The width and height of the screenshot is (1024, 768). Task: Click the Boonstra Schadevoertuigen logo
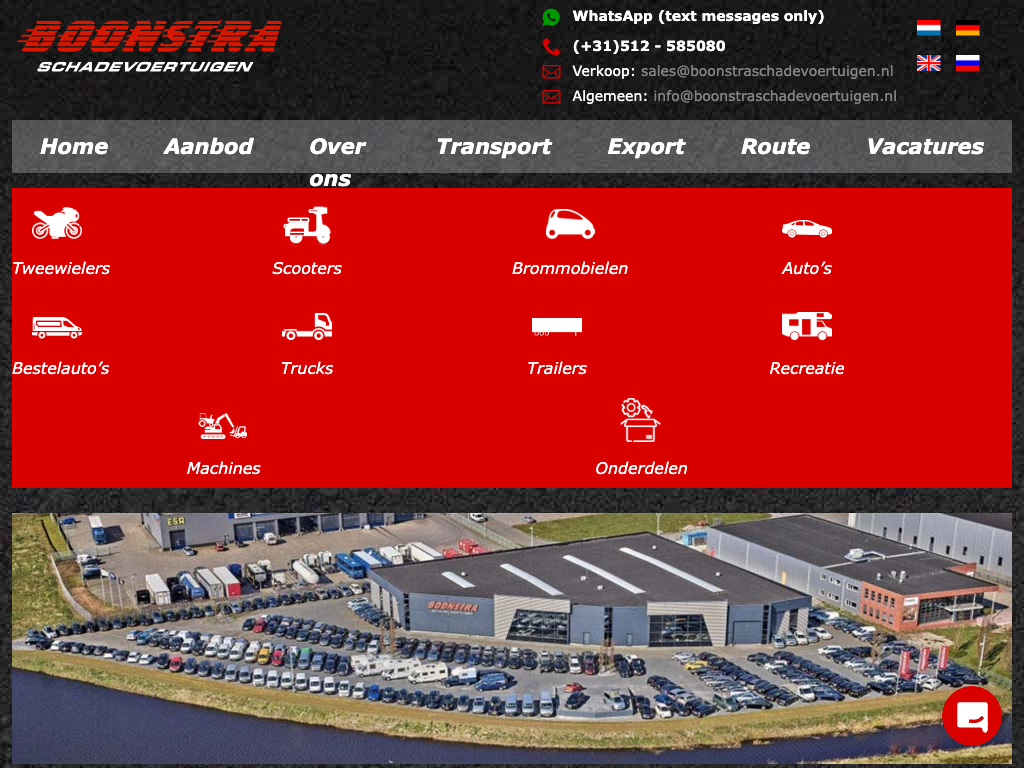coord(150,46)
